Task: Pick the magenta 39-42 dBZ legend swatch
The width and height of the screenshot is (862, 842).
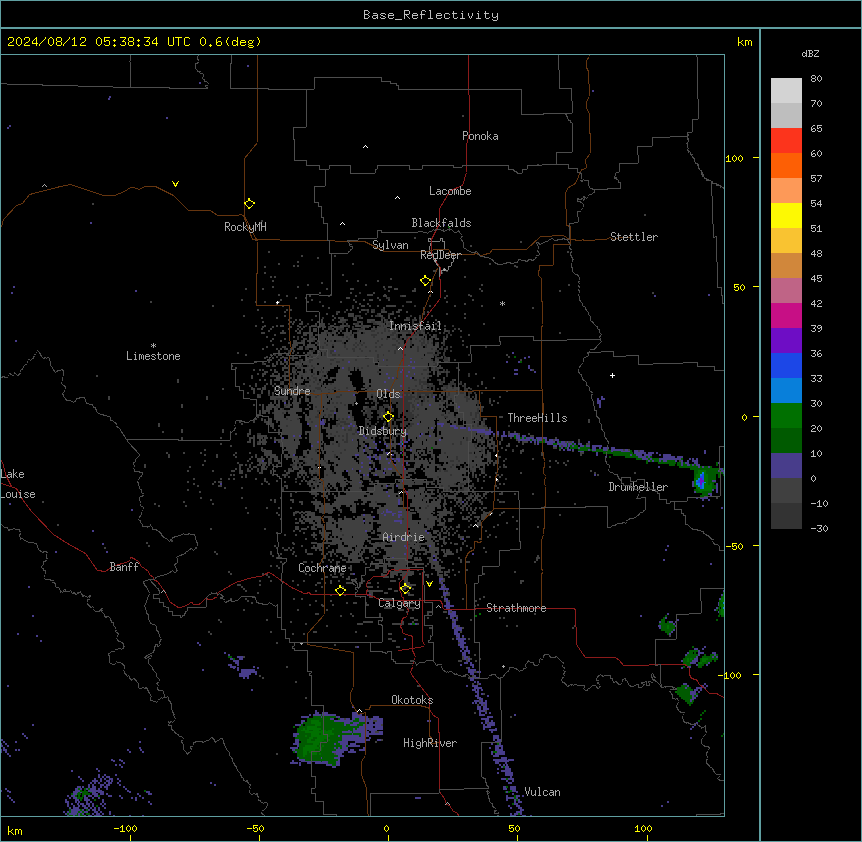Action: [x=786, y=315]
